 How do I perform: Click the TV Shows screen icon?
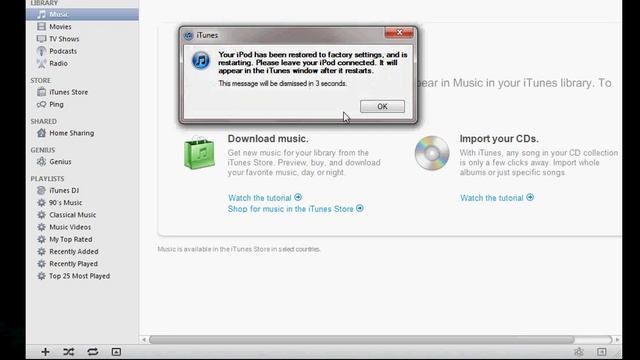pyautogui.click(x=41, y=39)
